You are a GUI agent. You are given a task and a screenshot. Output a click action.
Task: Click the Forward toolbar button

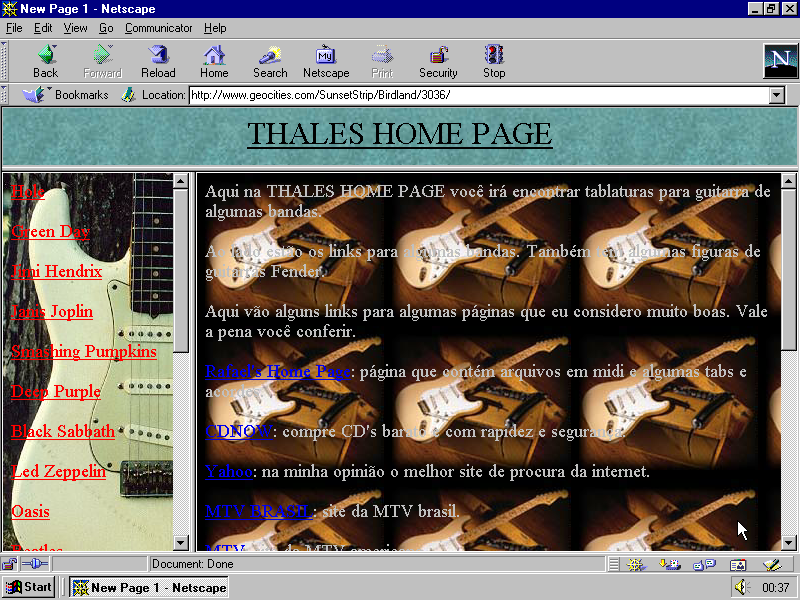[x=102, y=61]
